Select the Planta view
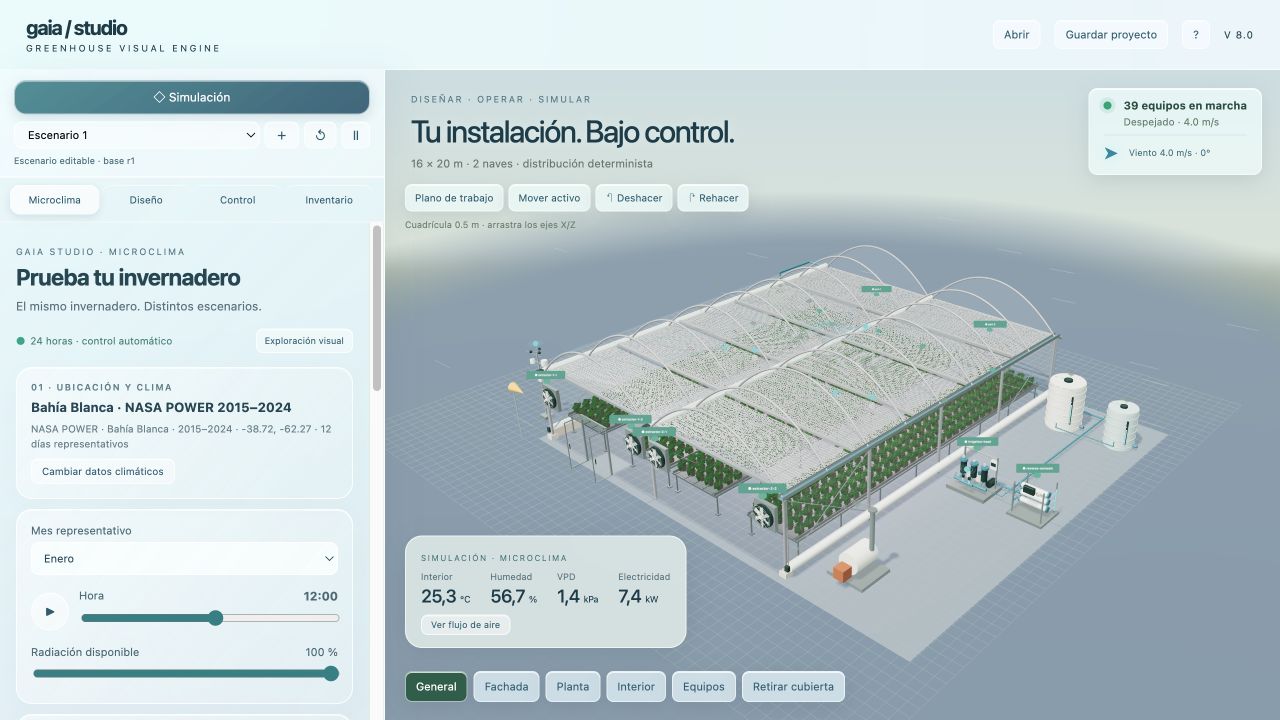This screenshot has width=1280, height=720. point(573,687)
